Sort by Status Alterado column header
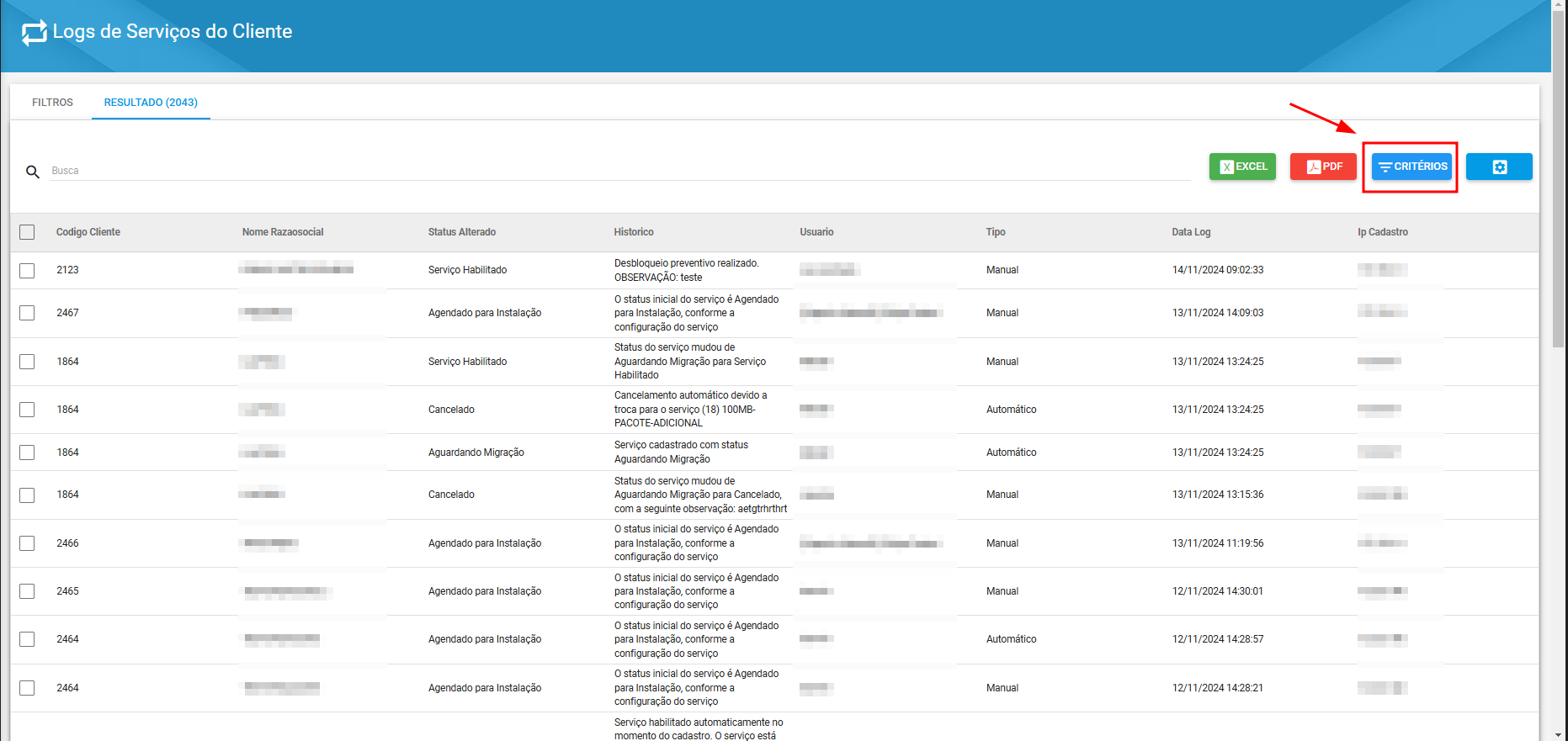The height and width of the screenshot is (741, 1568). point(462,232)
